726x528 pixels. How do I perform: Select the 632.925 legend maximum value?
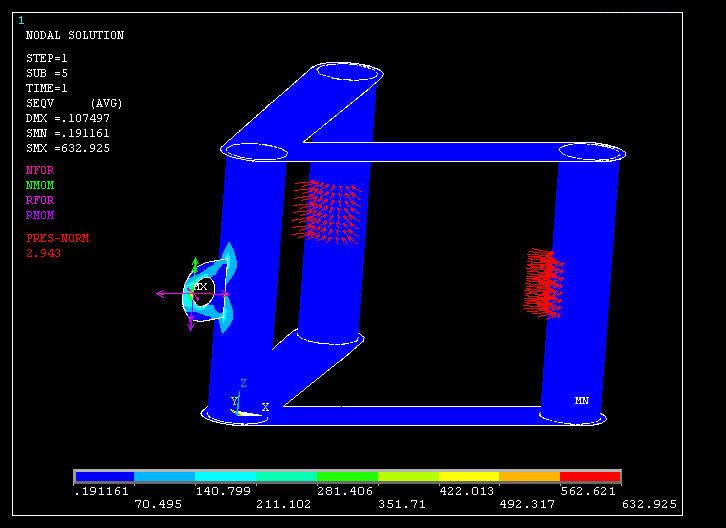point(649,504)
